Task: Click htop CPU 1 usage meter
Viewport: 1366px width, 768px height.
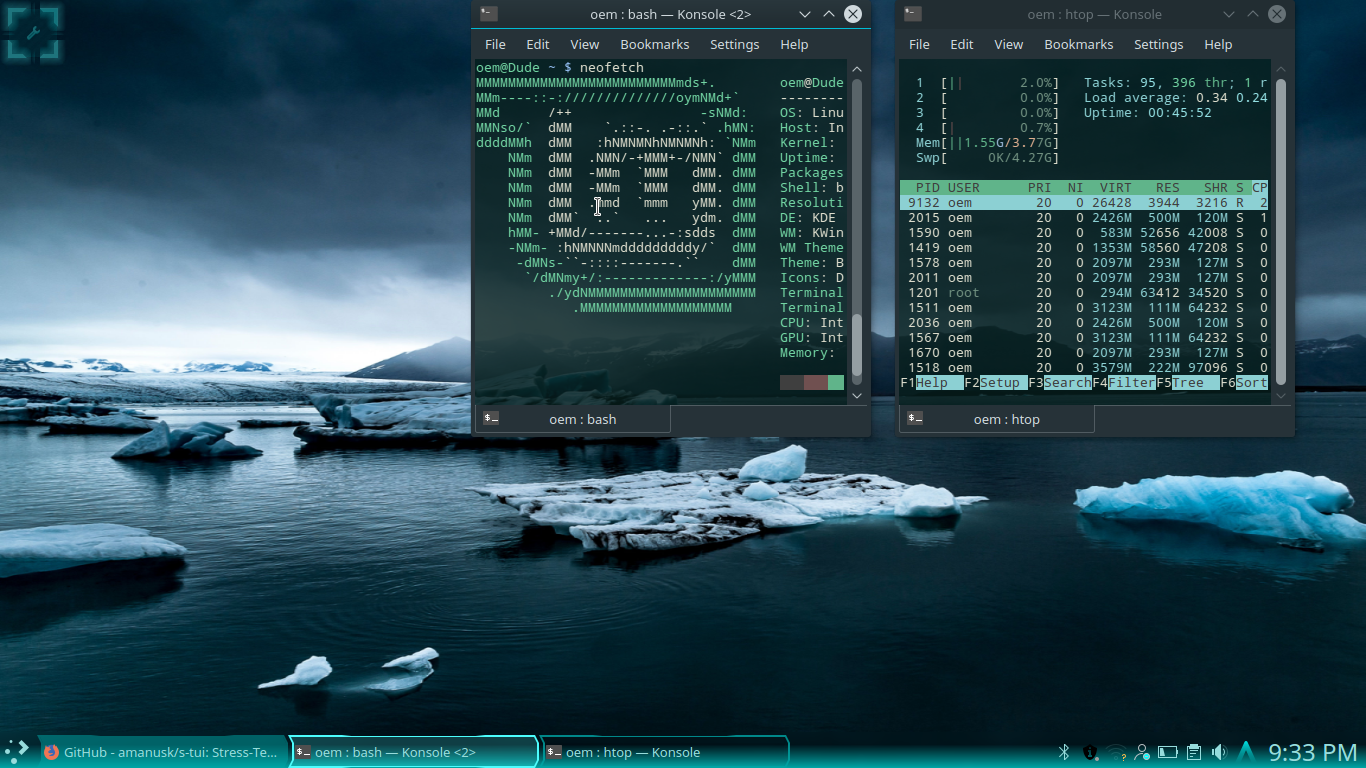Action: (x=987, y=83)
